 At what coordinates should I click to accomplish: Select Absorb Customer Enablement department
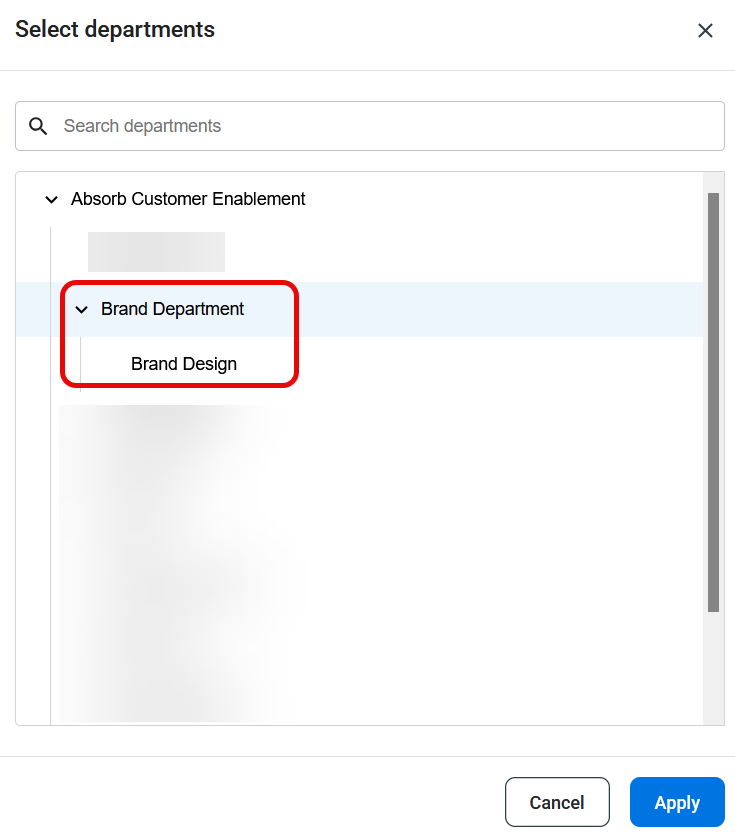(188, 199)
